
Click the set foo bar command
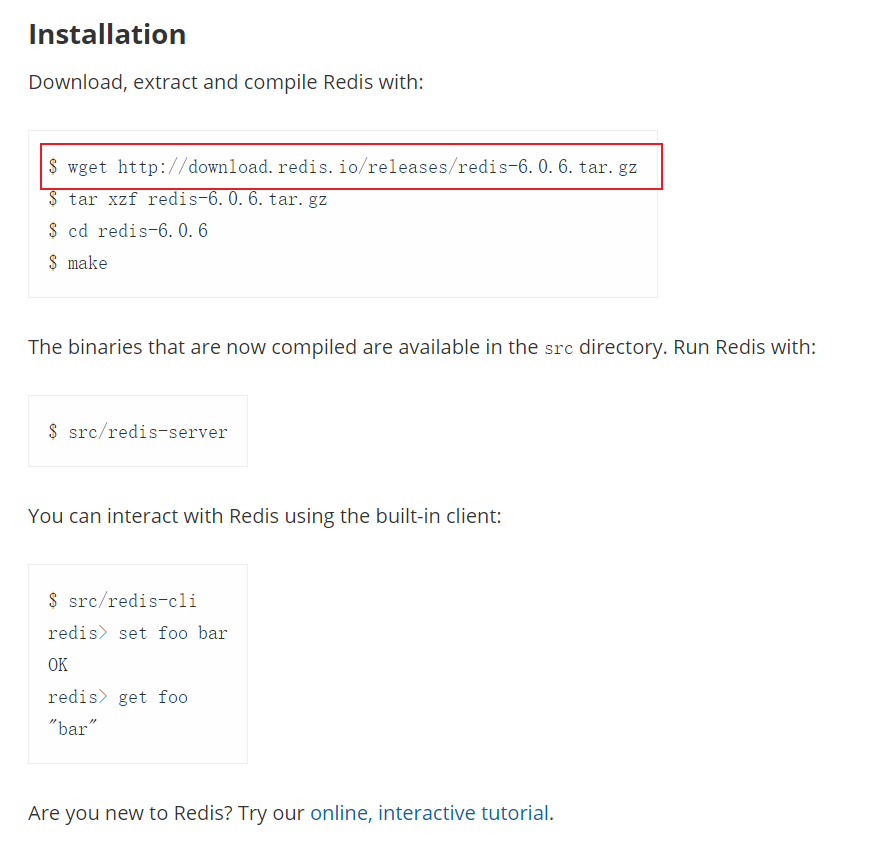coord(172,633)
